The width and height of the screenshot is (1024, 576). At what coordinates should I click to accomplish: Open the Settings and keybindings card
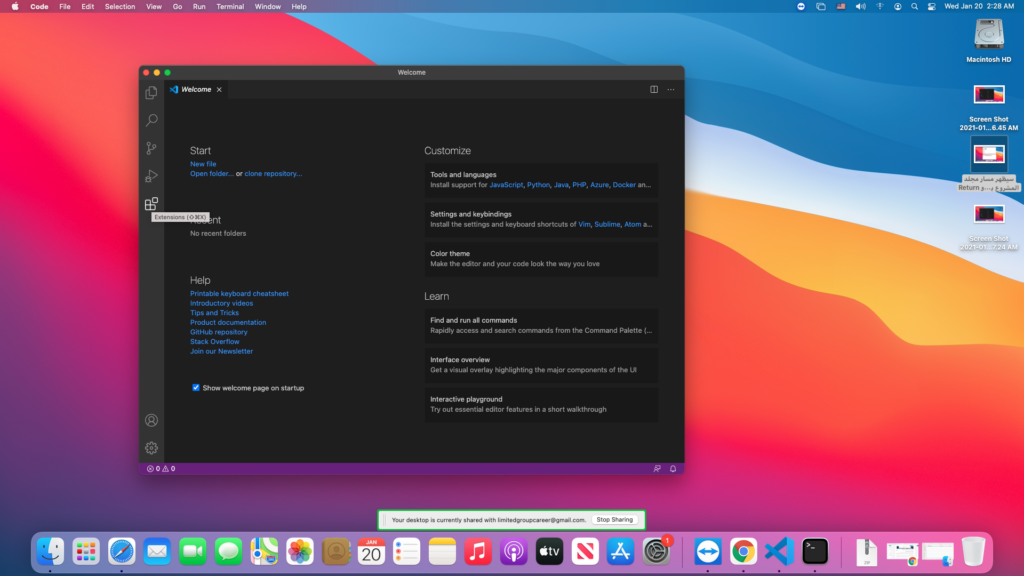[x=541, y=219]
